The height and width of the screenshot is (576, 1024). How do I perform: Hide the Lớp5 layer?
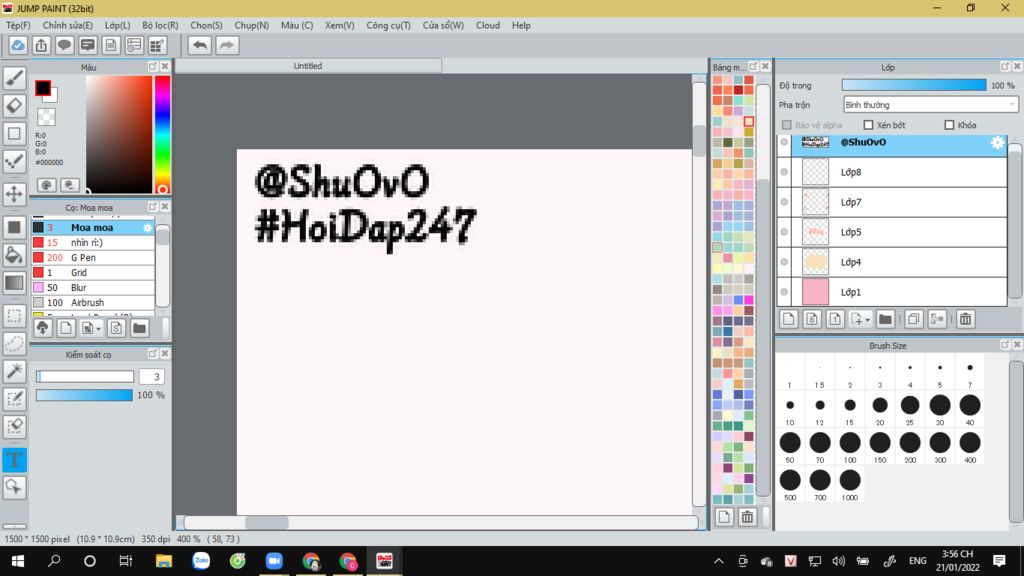click(784, 232)
